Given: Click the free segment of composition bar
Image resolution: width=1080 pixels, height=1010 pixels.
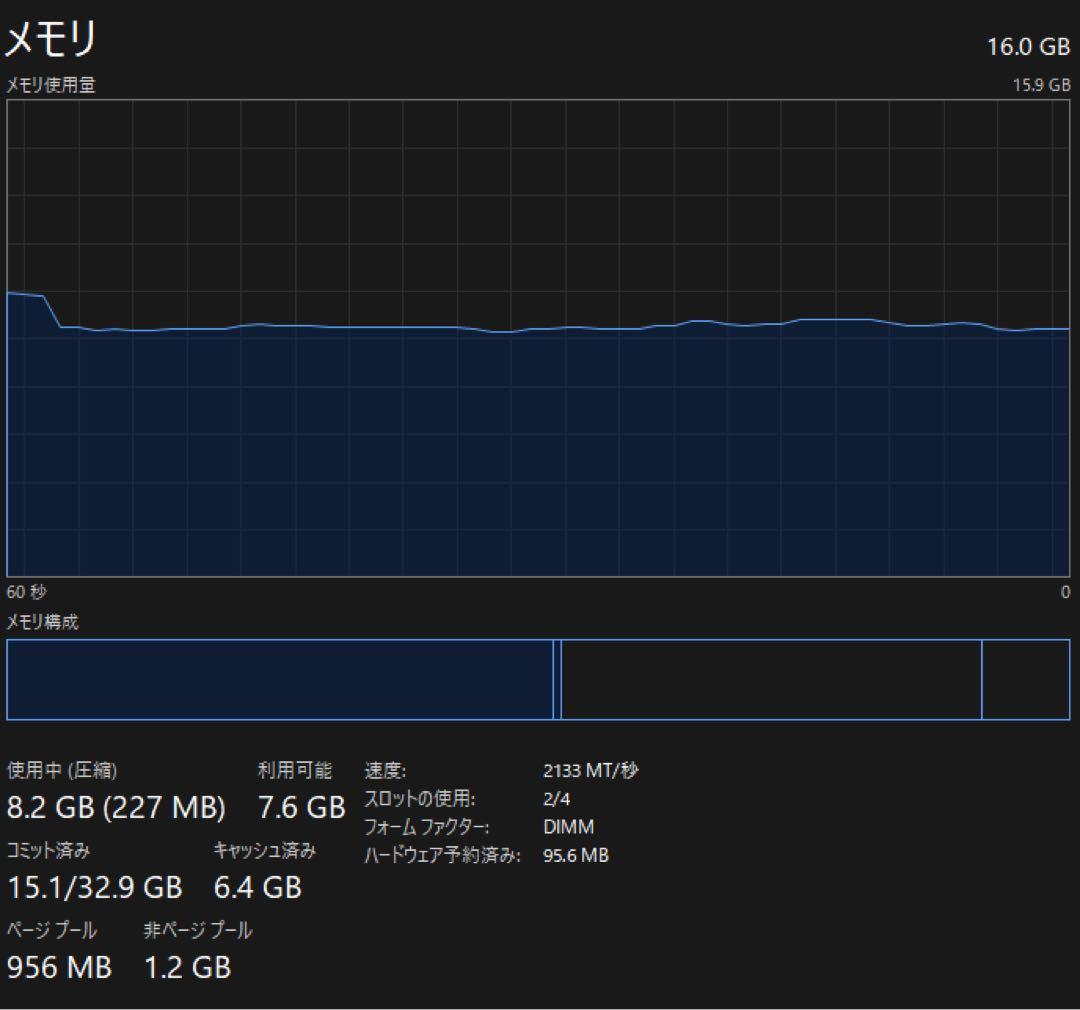Looking at the screenshot, I should 1025,680.
